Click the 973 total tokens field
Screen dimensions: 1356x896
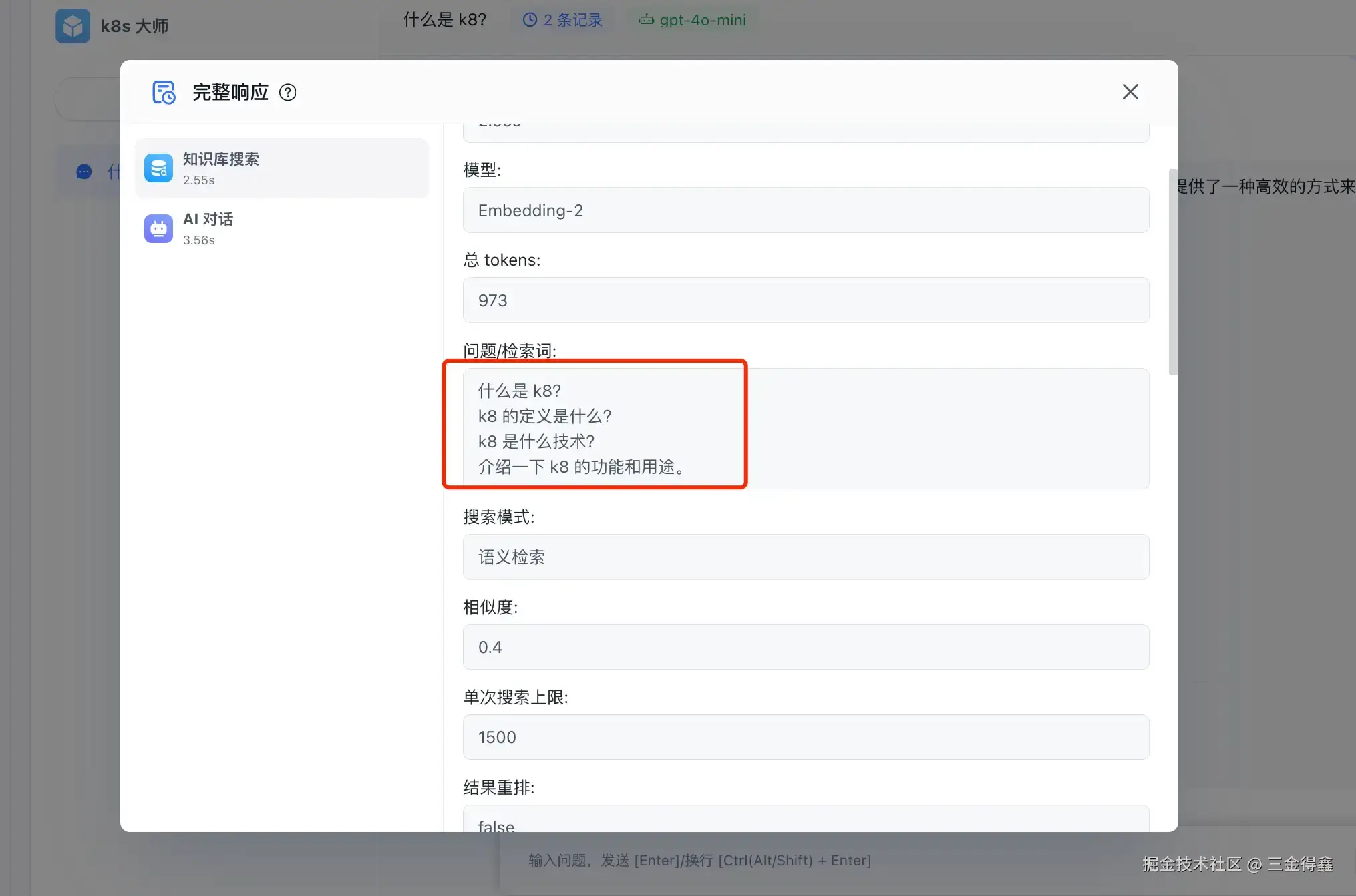coord(805,300)
